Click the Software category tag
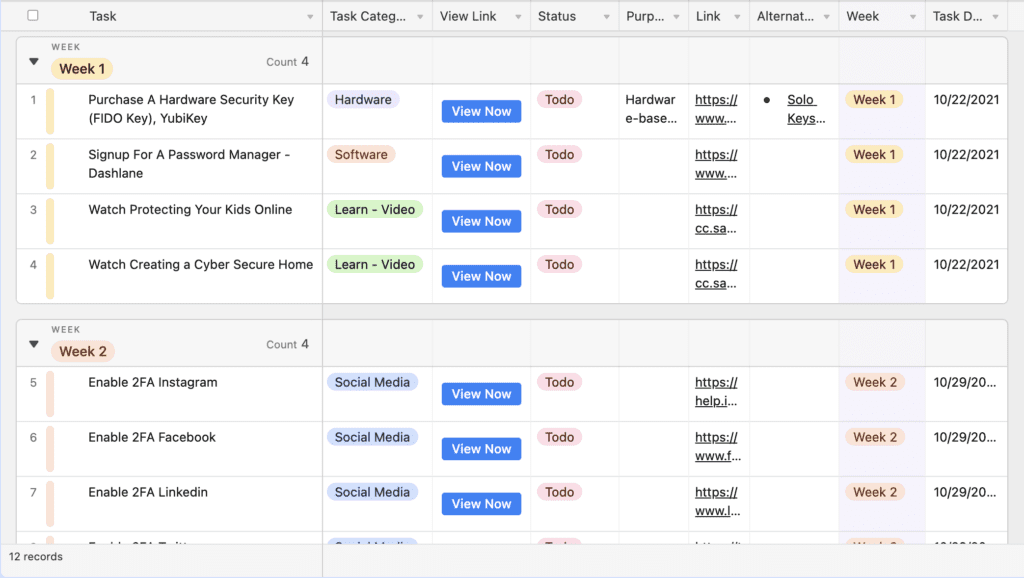 coord(361,155)
